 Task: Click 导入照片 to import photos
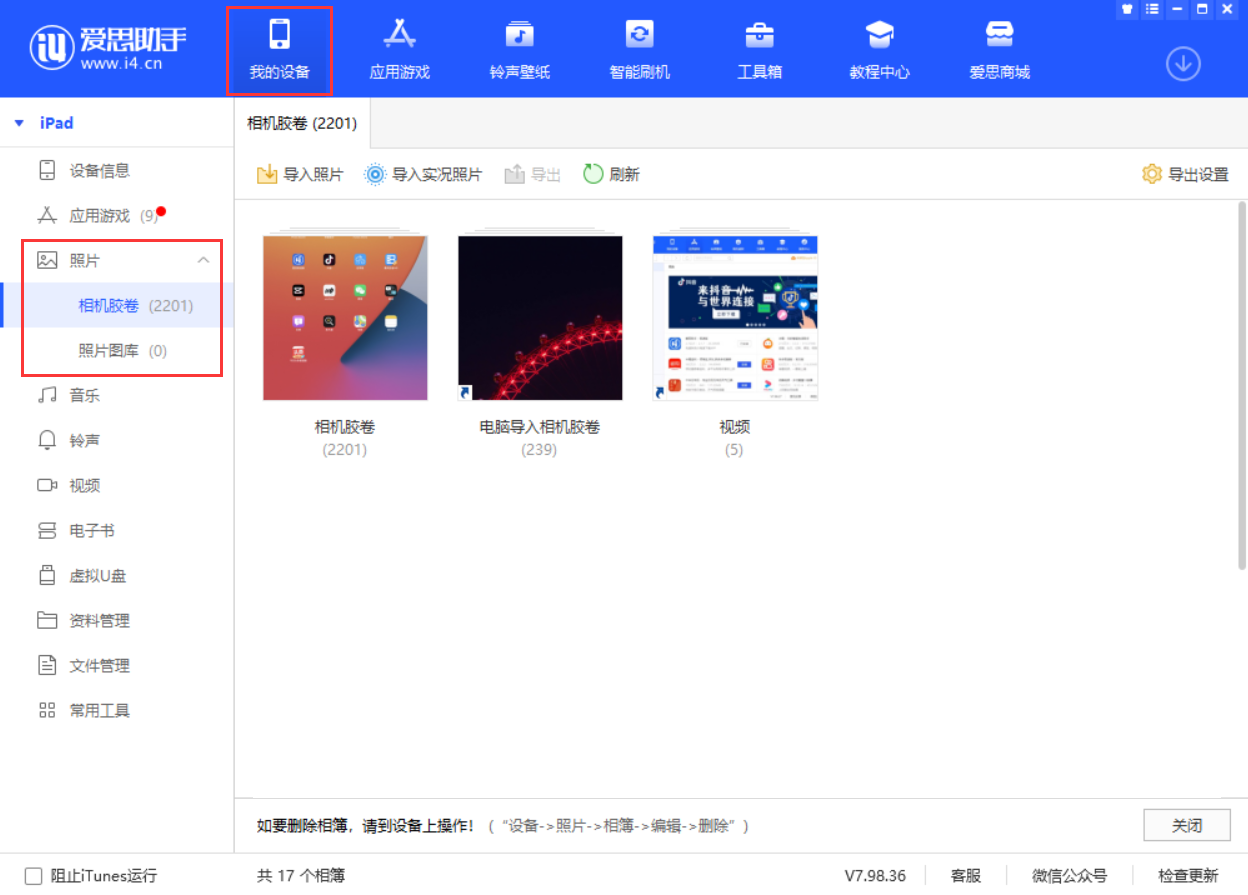pos(300,174)
